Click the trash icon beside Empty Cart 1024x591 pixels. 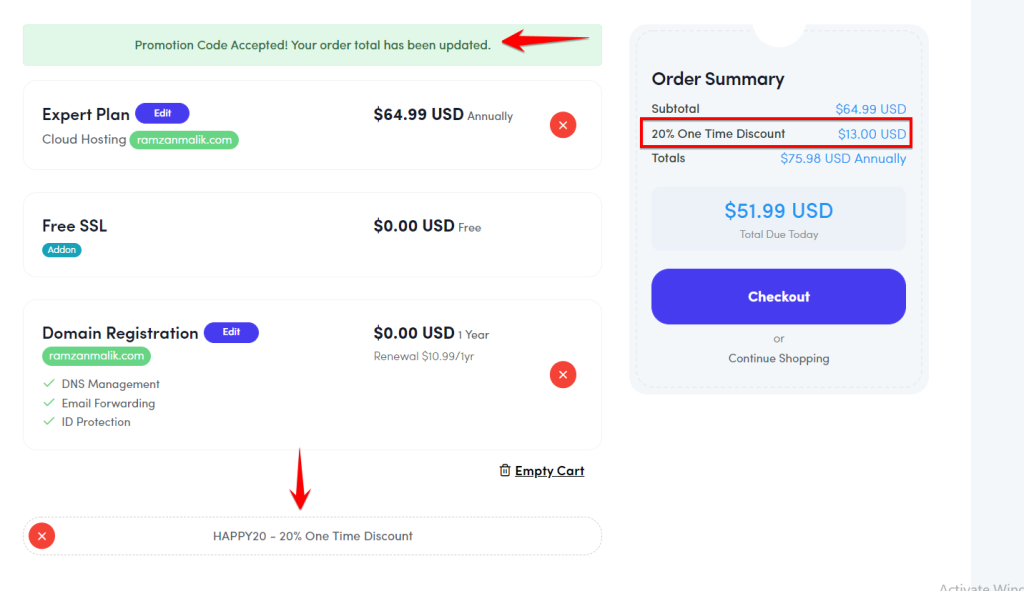(x=505, y=470)
